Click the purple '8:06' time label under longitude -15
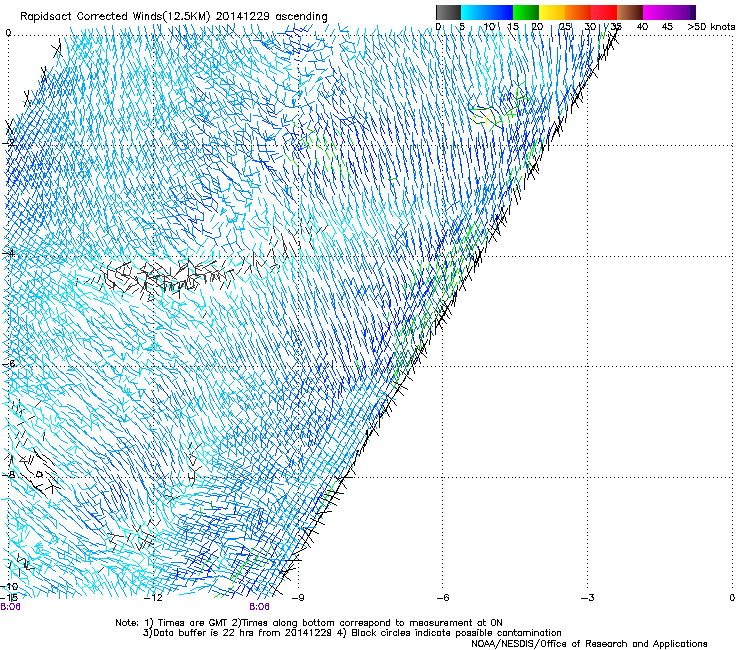The width and height of the screenshot is (740, 650). (10, 607)
